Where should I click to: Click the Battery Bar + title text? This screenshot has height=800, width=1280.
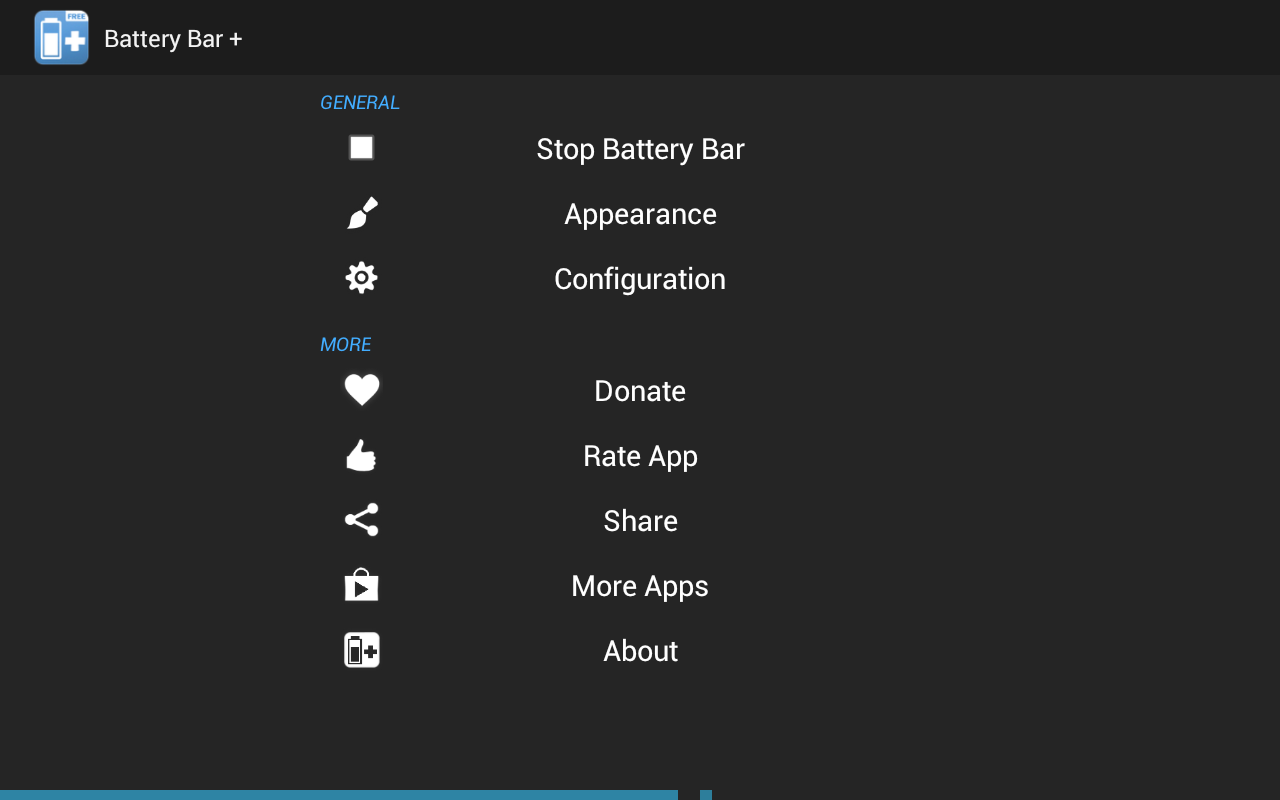click(173, 38)
